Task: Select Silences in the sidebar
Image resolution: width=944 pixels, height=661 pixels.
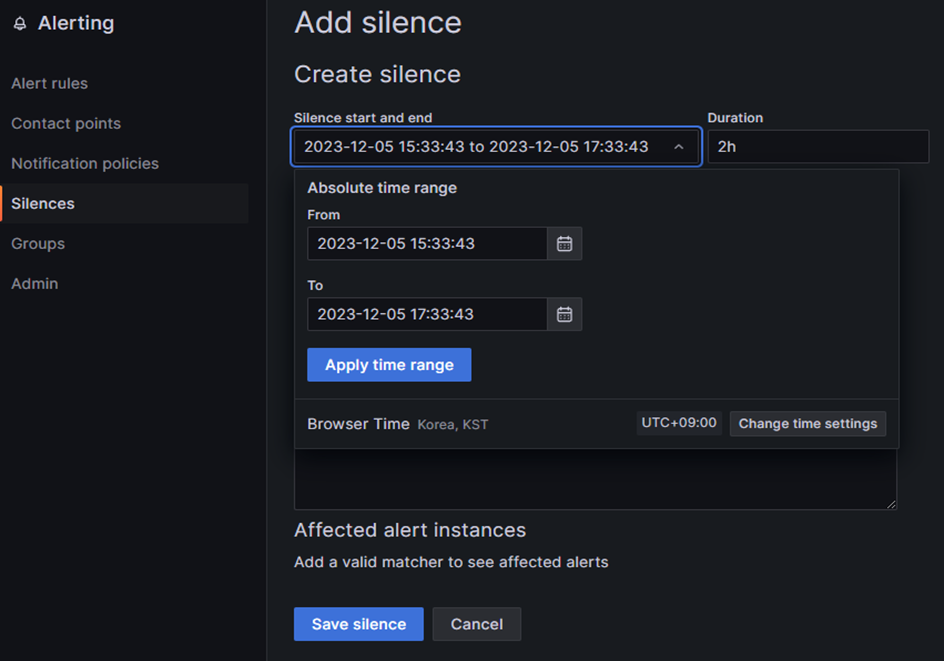Action: pyautogui.click(x=125, y=203)
